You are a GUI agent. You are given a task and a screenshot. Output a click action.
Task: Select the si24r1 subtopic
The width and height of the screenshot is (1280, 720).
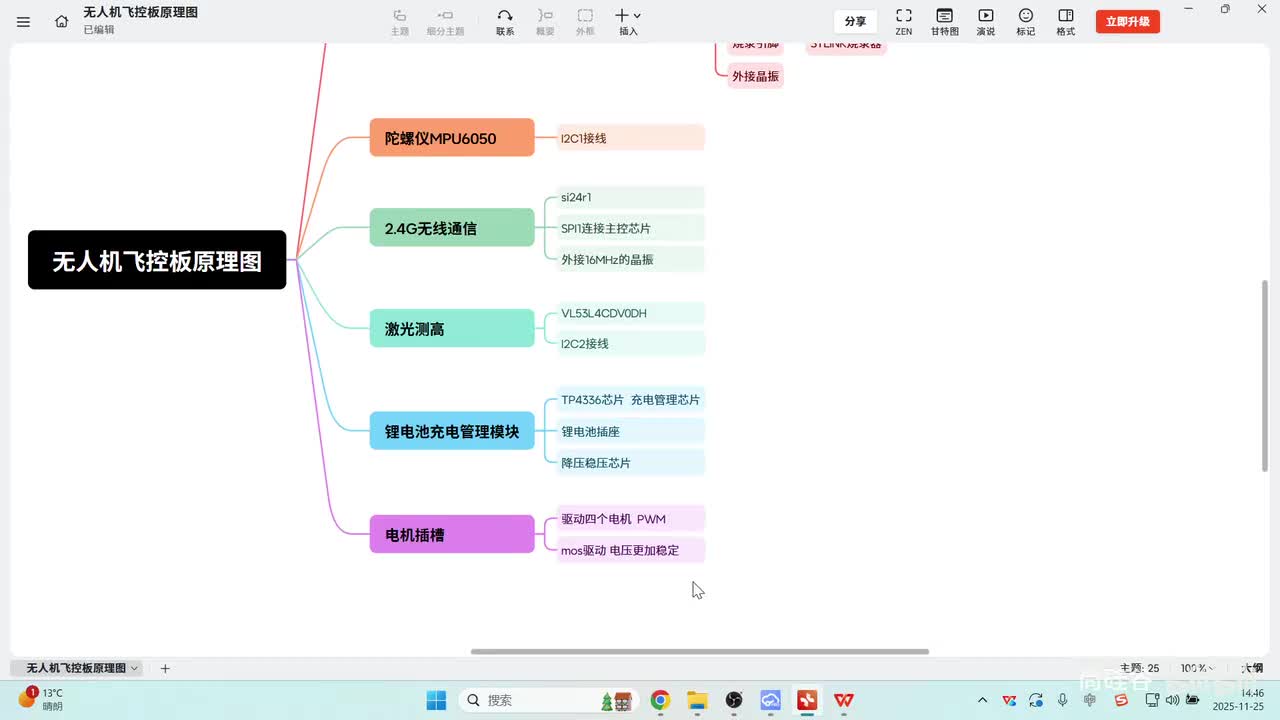click(631, 197)
